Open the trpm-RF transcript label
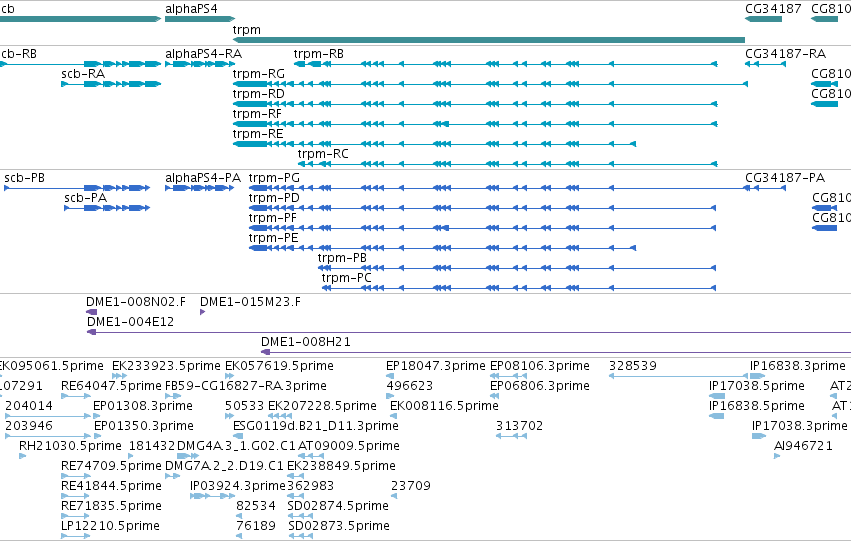 coord(257,114)
